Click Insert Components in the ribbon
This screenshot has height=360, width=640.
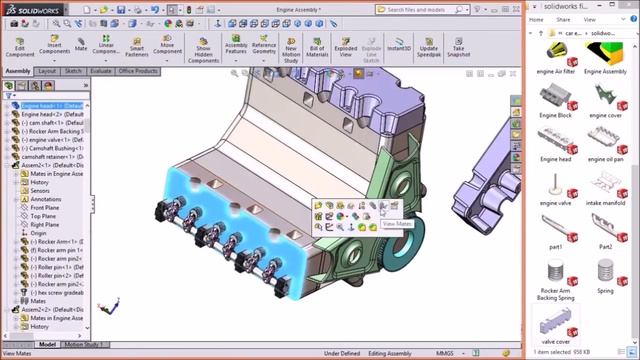[54, 44]
